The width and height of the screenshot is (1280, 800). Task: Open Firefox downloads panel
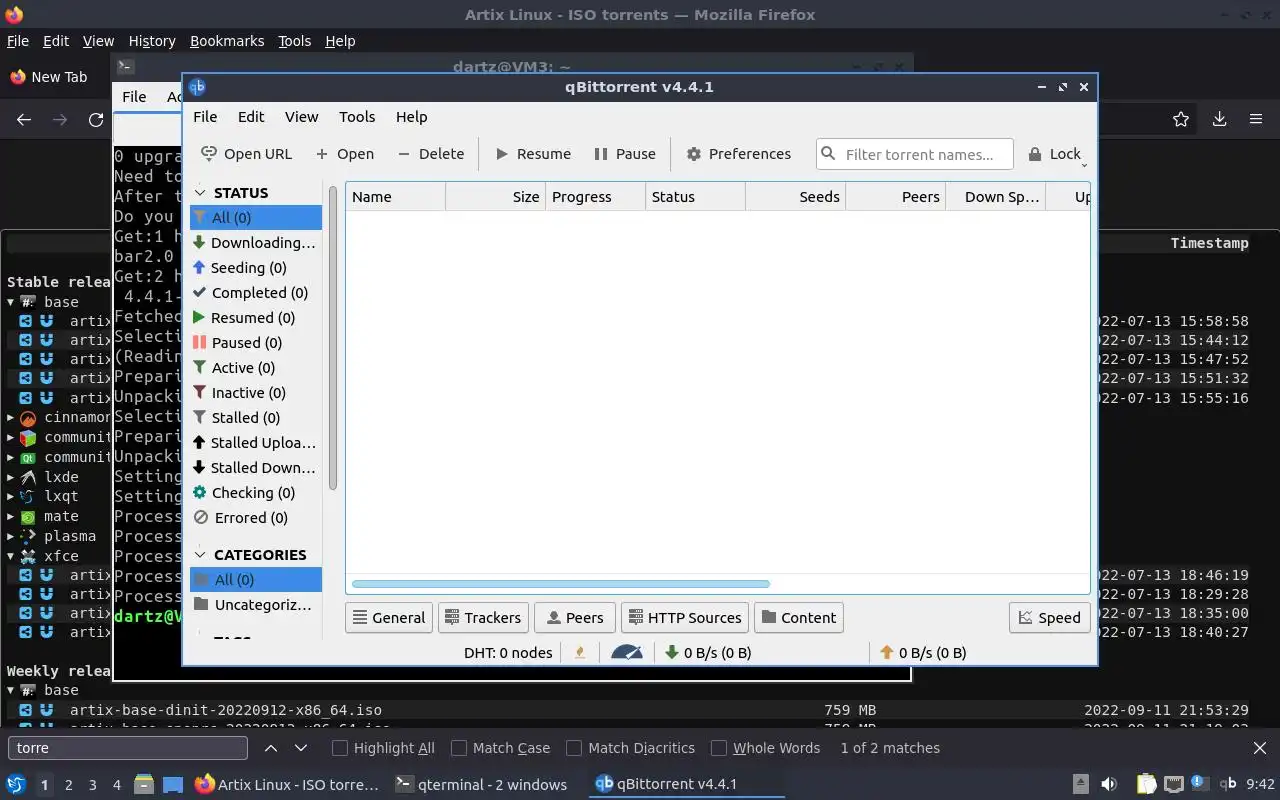point(1219,119)
